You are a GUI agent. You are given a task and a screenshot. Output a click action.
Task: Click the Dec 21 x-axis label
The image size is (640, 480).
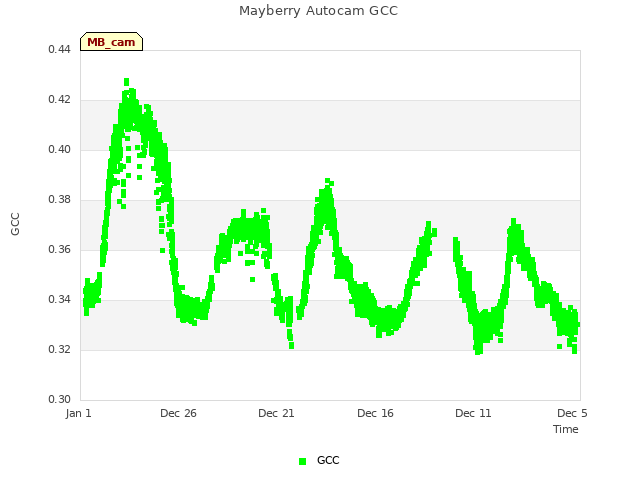point(276,413)
